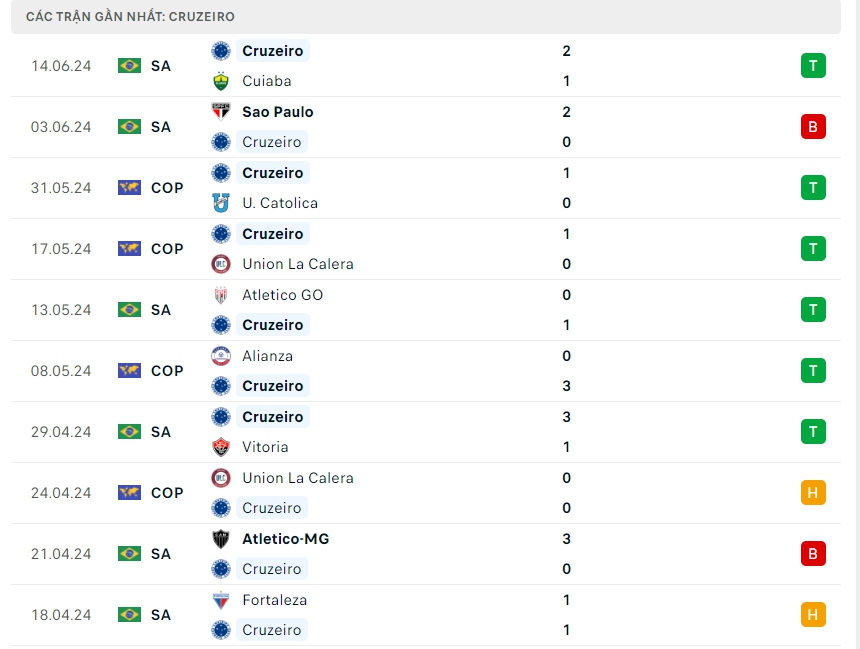This screenshot has height=649, width=860.
Task: Click the Vitoria club crest
Action: tap(221, 447)
